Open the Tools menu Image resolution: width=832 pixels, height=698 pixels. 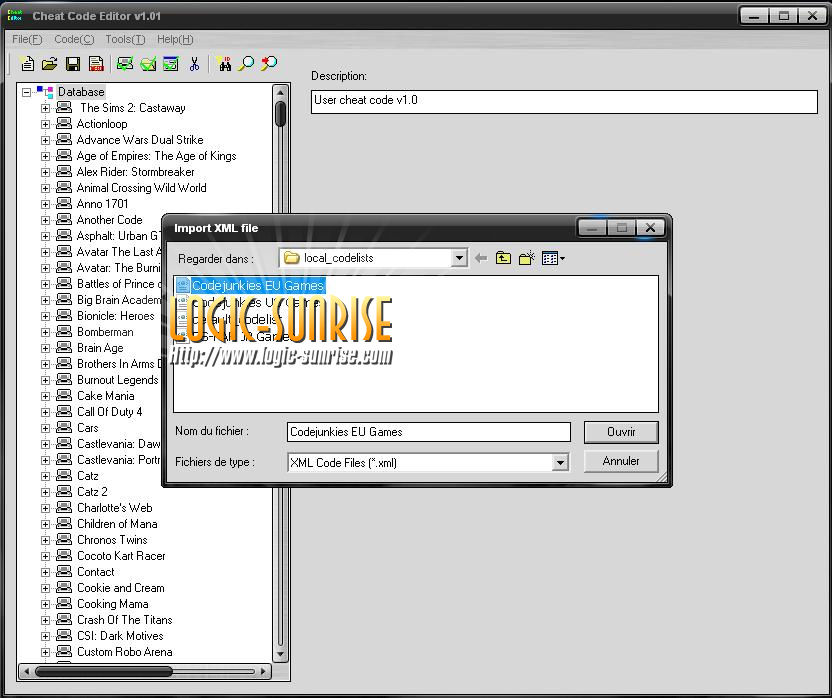coord(124,39)
